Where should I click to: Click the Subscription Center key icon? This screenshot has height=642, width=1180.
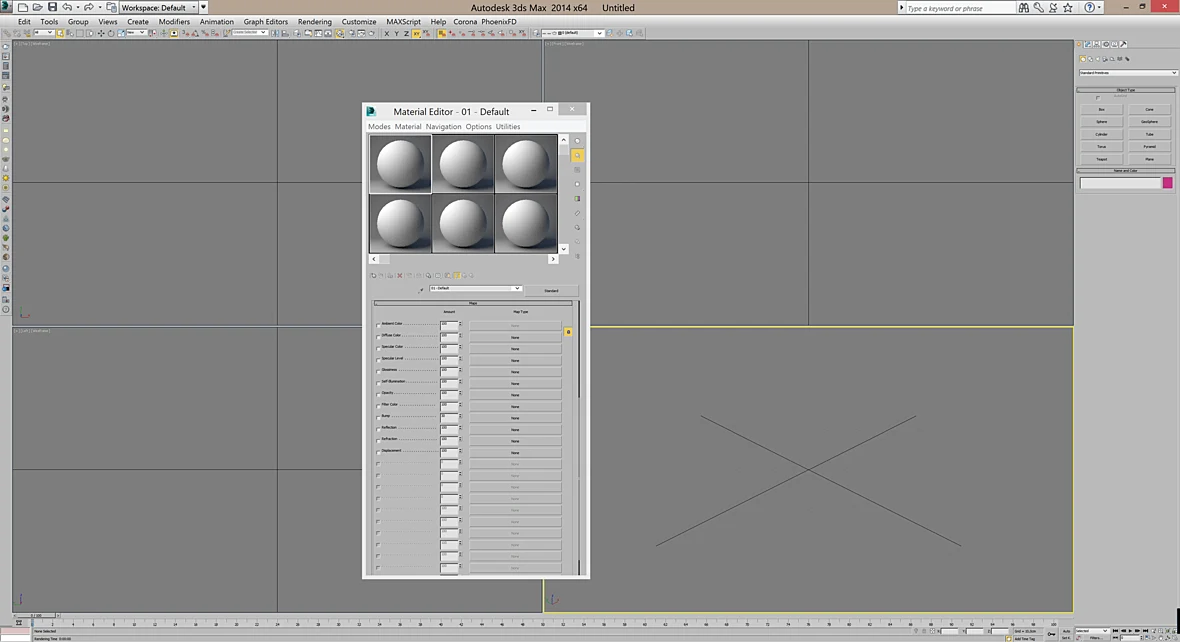pyautogui.click(x=1039, y=8)
